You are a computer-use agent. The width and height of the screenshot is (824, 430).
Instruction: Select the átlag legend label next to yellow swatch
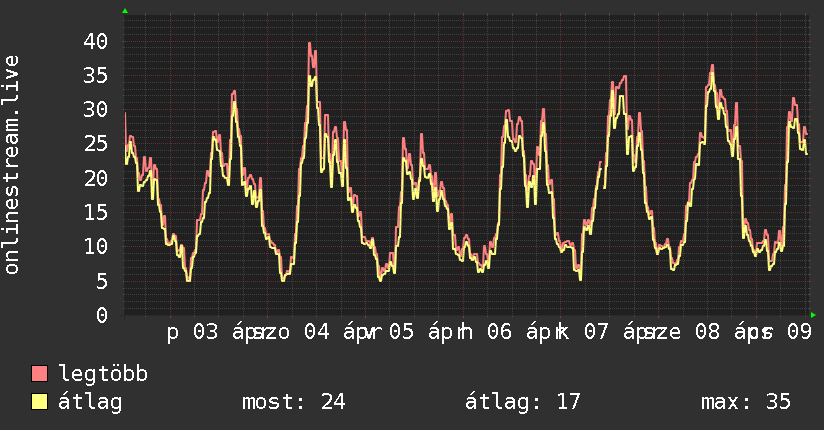(90, 402)
